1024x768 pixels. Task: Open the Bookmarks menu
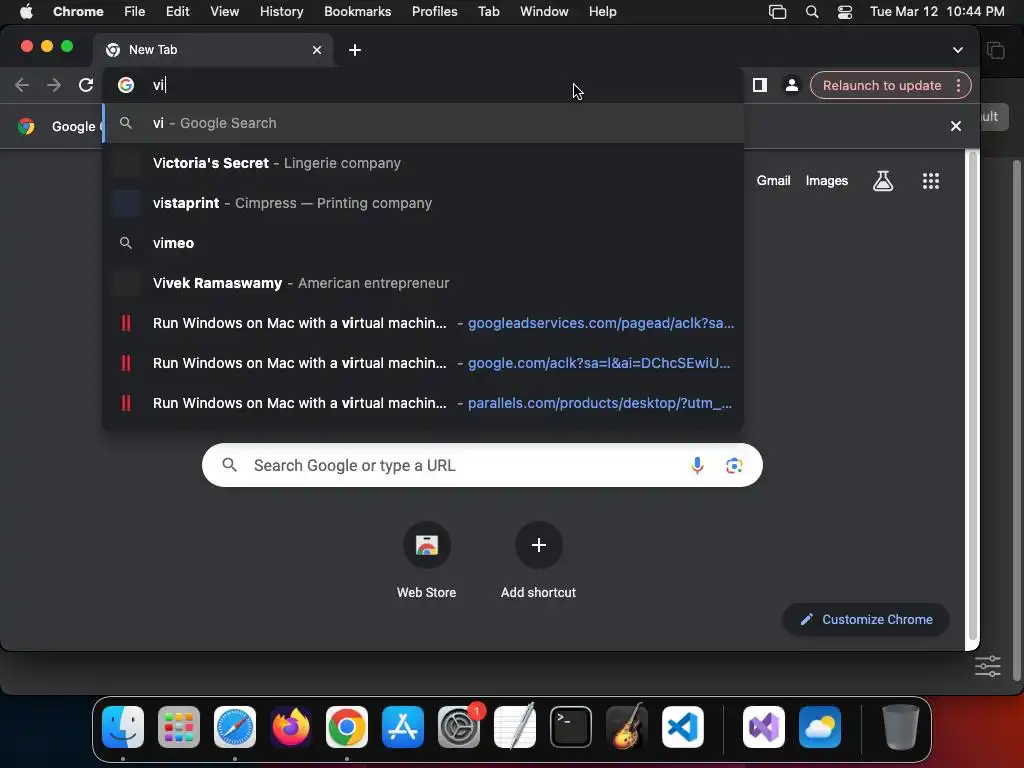(357, 11)
